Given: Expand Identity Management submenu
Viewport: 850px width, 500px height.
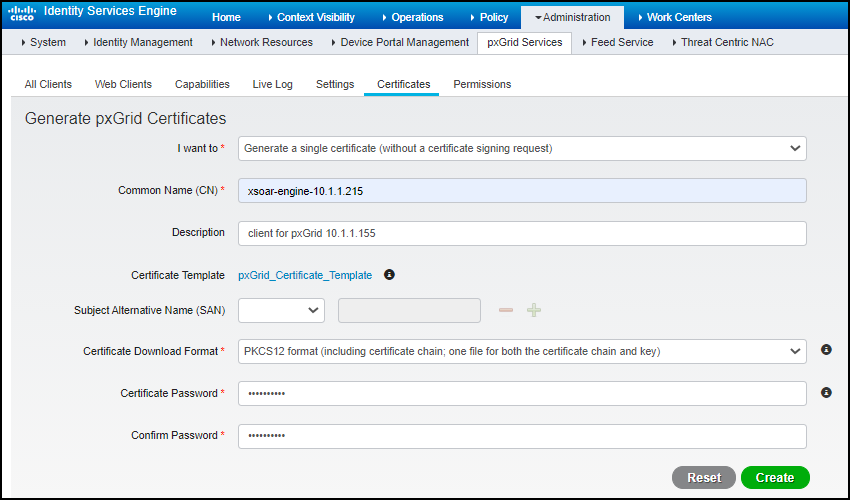Looking at the screenshot, I should point(139,42).
